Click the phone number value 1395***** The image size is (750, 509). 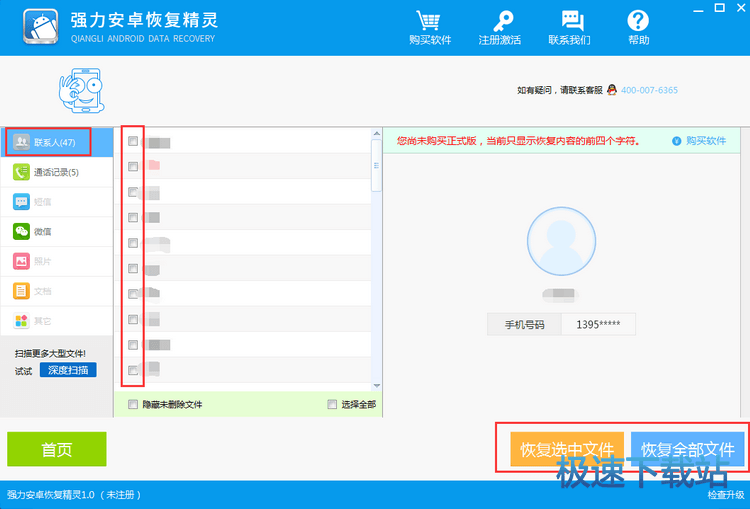(598, 324)
